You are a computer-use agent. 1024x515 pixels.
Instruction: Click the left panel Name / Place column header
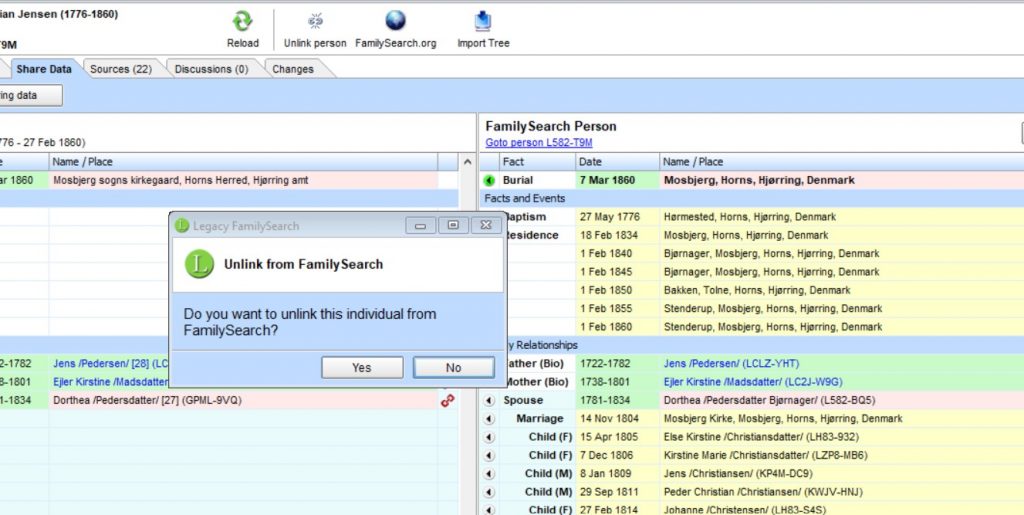click(243, 162)
